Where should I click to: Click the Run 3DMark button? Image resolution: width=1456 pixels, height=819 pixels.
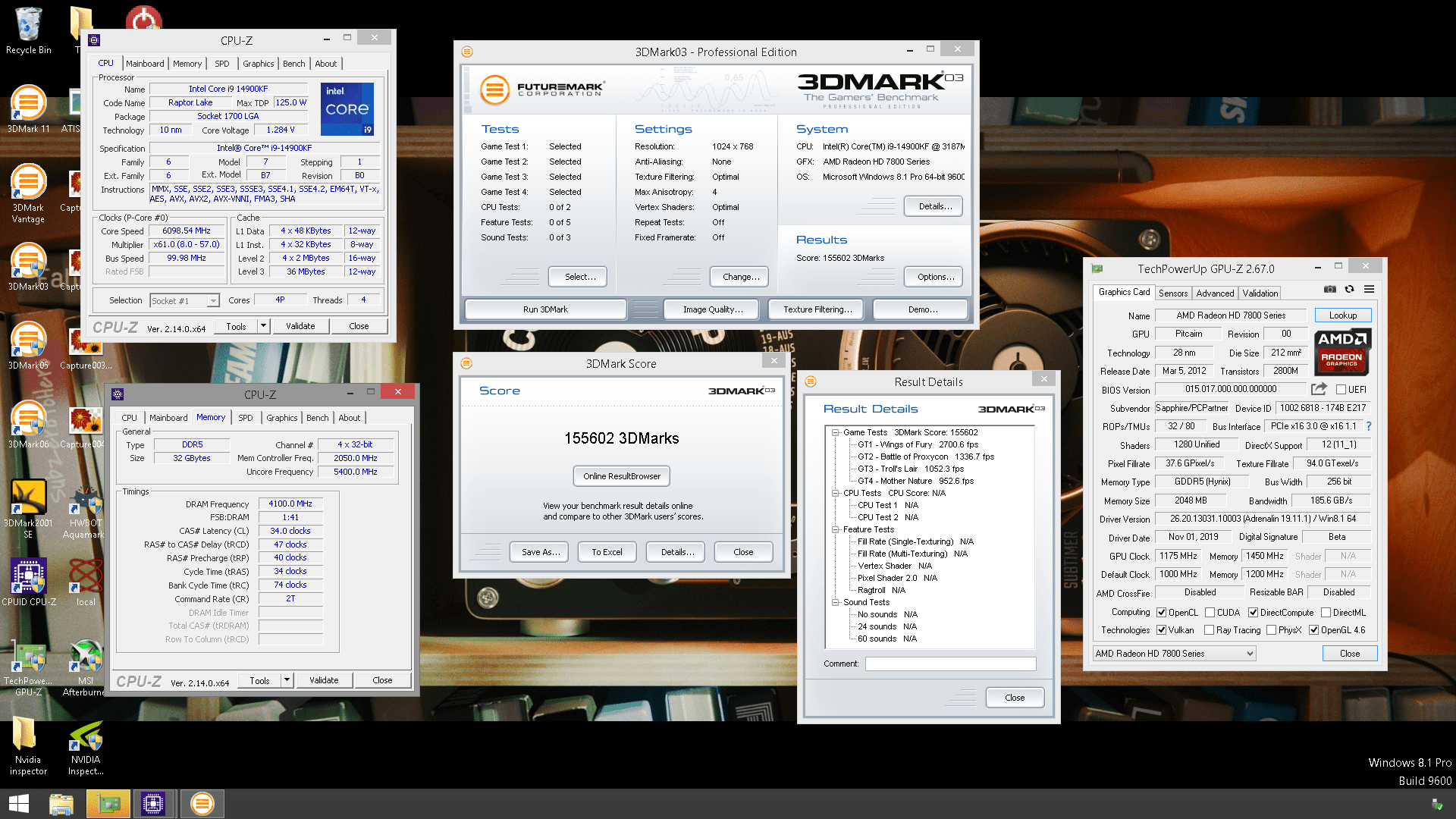click(x=545, y=309)
